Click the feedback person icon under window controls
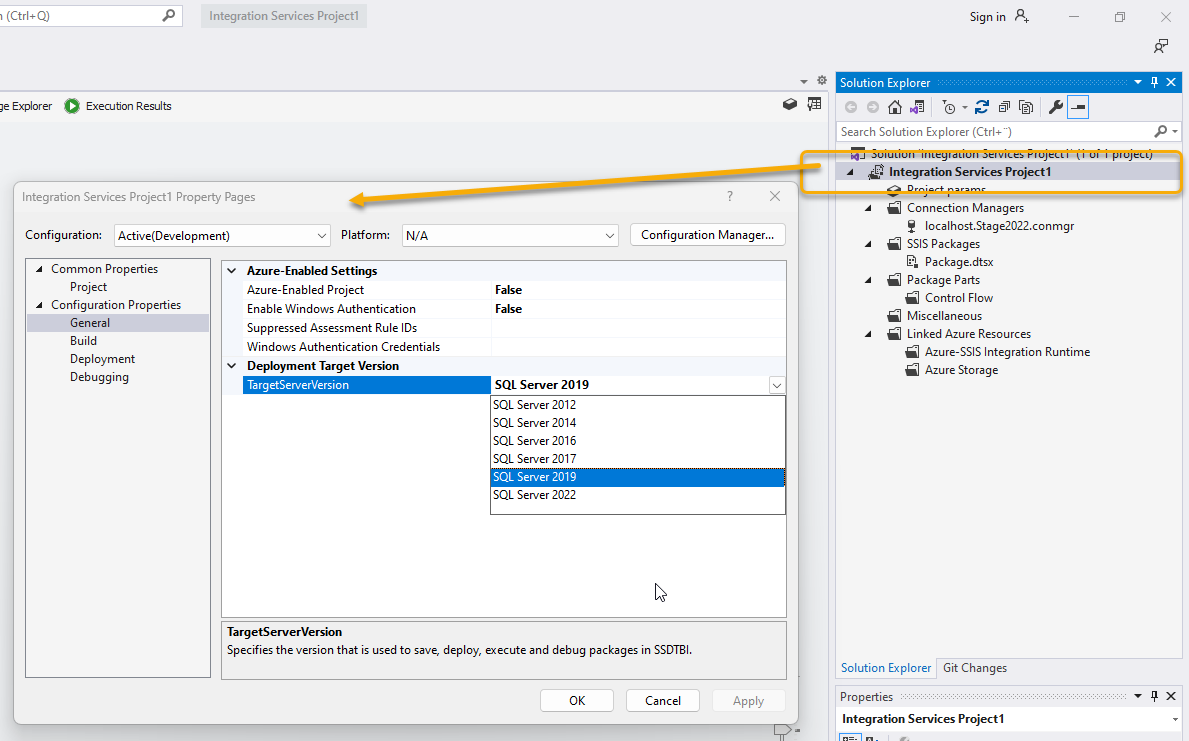The width and height of the screenshot is (1189, 741). pos(1160,47)
